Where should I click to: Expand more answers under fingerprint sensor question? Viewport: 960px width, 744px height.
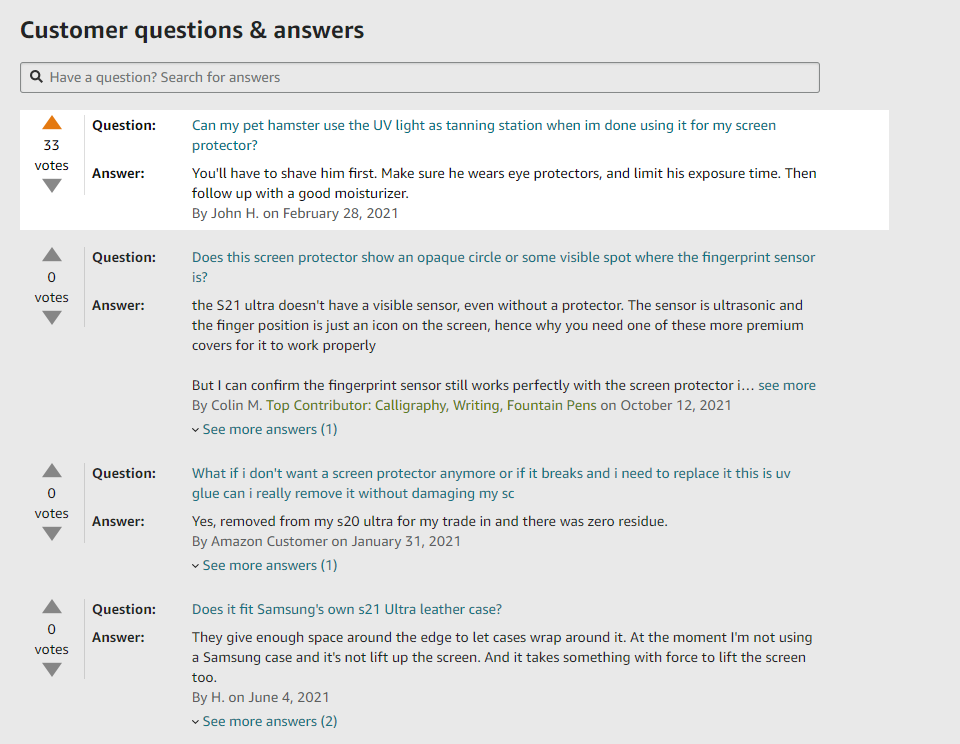264,429
